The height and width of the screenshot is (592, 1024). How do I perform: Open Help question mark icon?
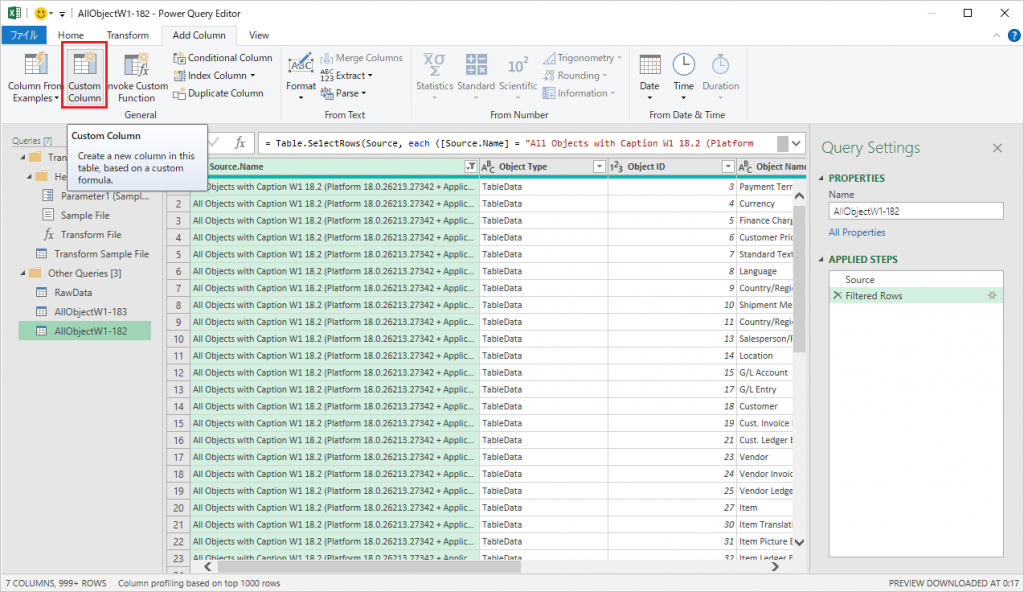1014,35
